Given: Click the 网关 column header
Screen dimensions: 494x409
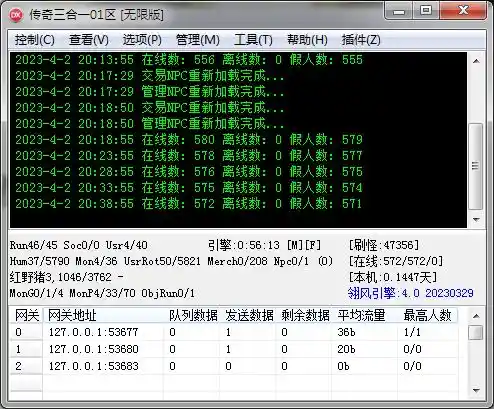Looking at the screenshot, I should point(27,315).
